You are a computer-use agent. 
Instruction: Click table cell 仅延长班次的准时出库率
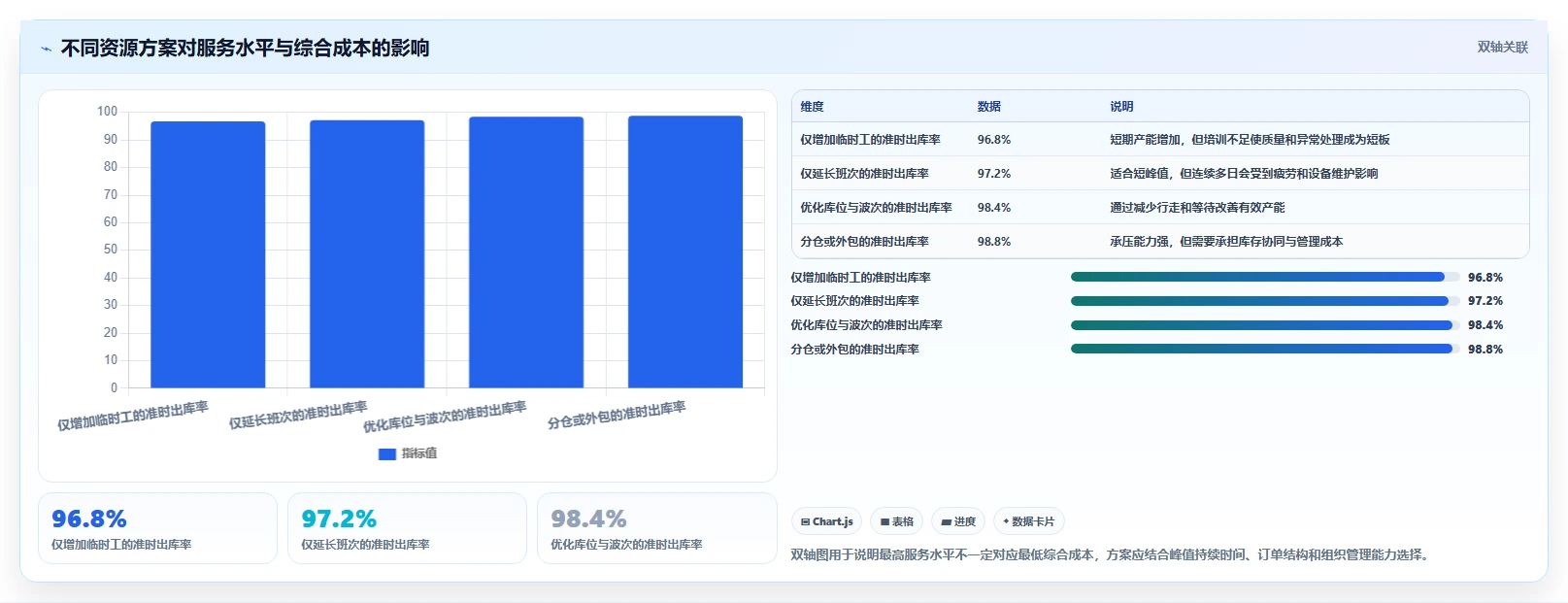864,174
